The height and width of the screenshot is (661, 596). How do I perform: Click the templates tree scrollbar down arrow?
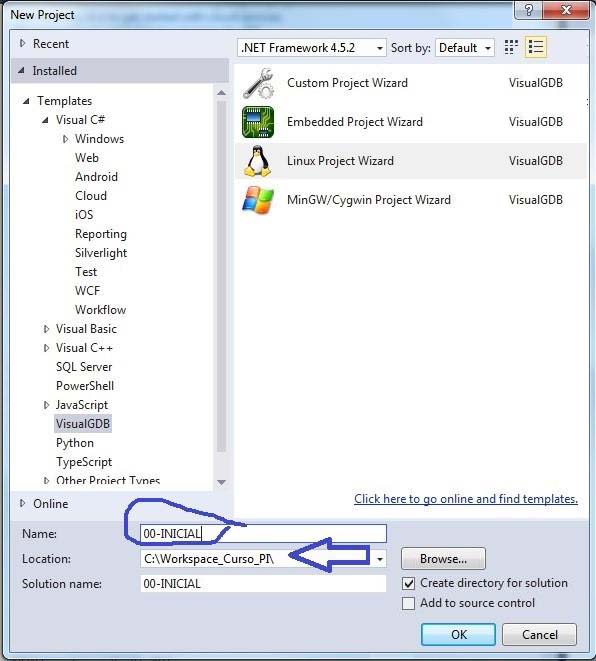click(221, 482)
